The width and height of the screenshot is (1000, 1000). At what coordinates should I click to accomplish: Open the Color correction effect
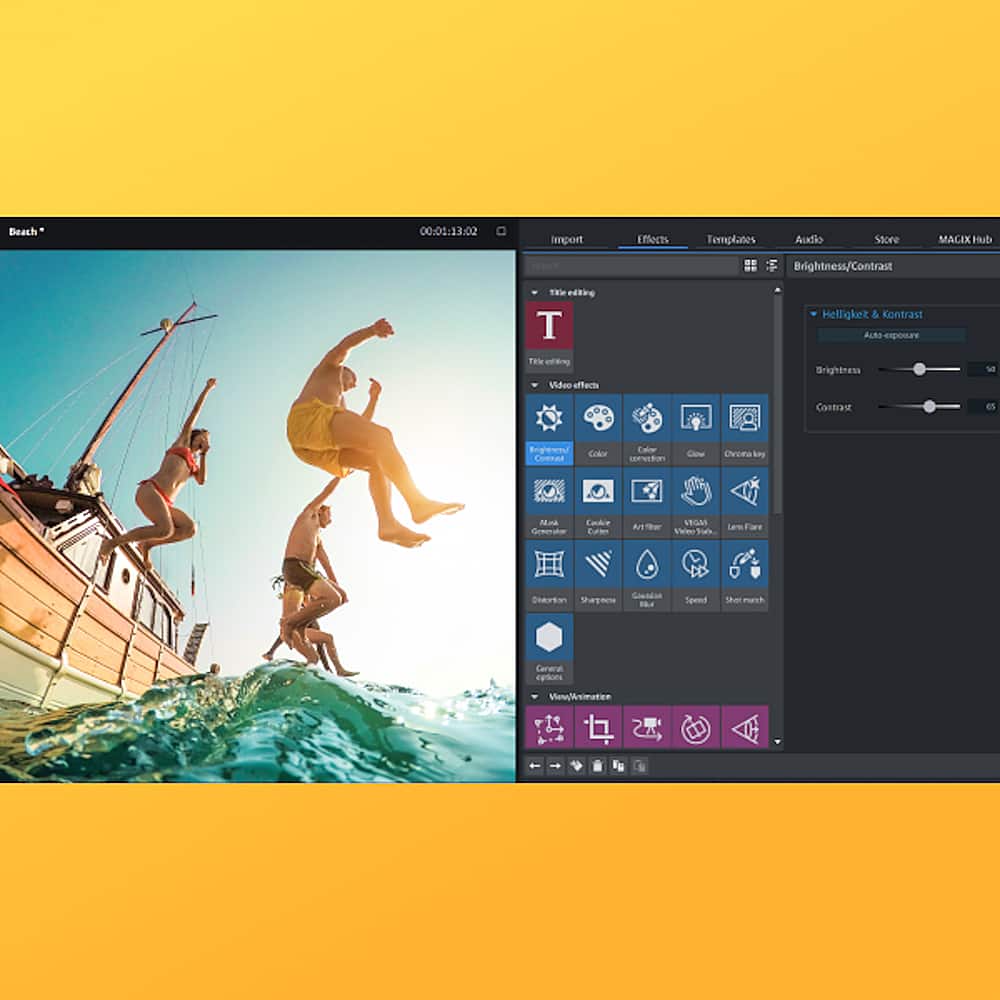[x=647, y=429]
